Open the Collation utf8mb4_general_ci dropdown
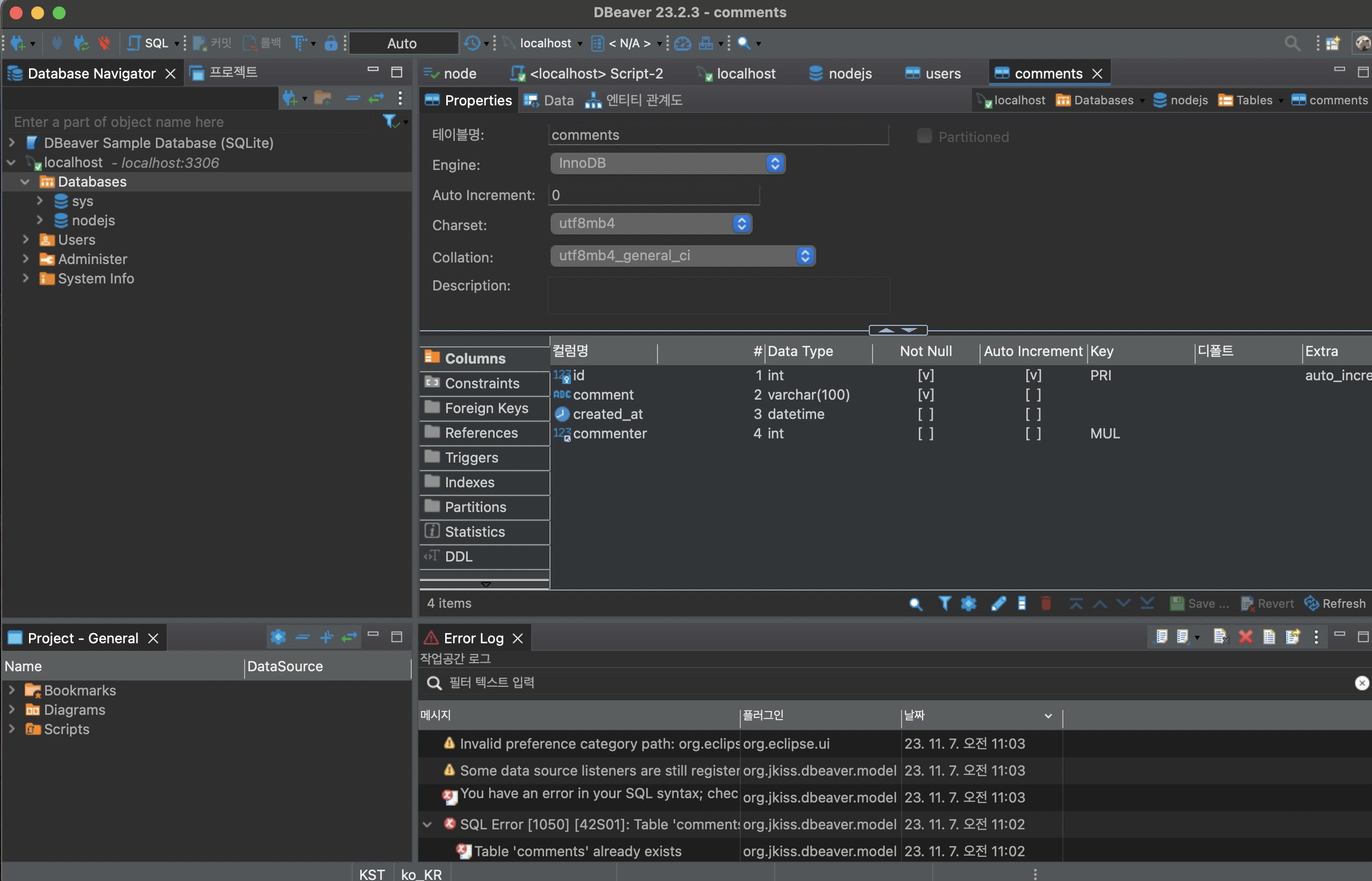Image resolution: width=1372 pixels, height=881 pixels. [683, 255]
